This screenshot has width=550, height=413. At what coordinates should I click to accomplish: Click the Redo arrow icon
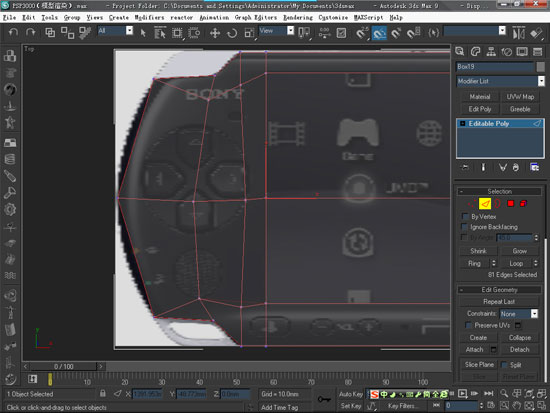click(31, 33)
